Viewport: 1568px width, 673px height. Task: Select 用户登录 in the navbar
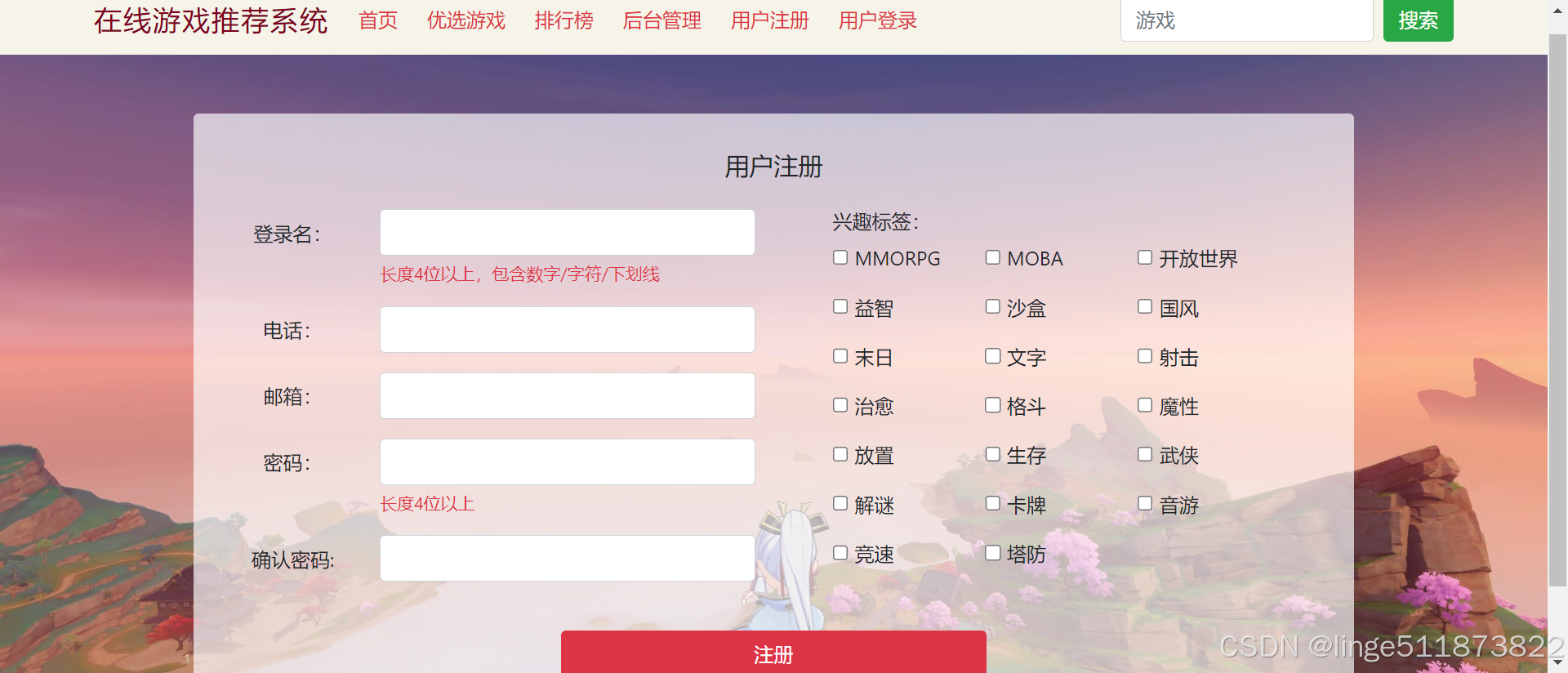[878, 20]
